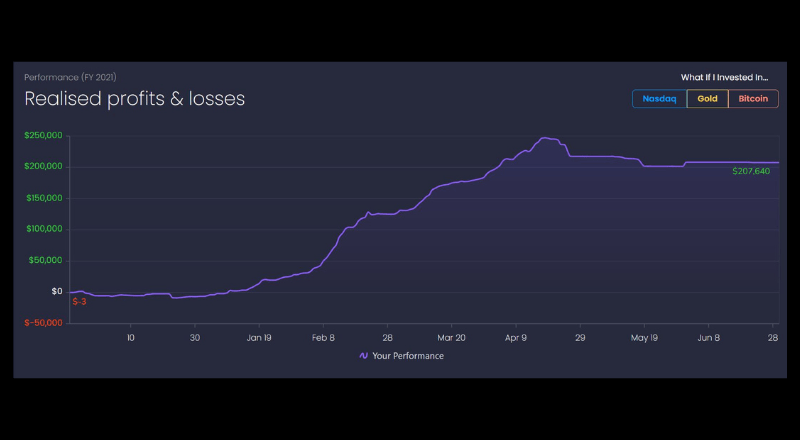The width and height of the screenshot is (800, 440).
Task: Click the $50,000 y-axis label
Action: pos(46,260)
